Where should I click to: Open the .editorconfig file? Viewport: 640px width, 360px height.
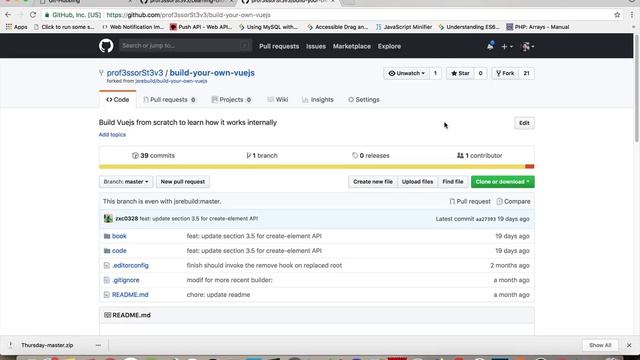coord(130,265)
